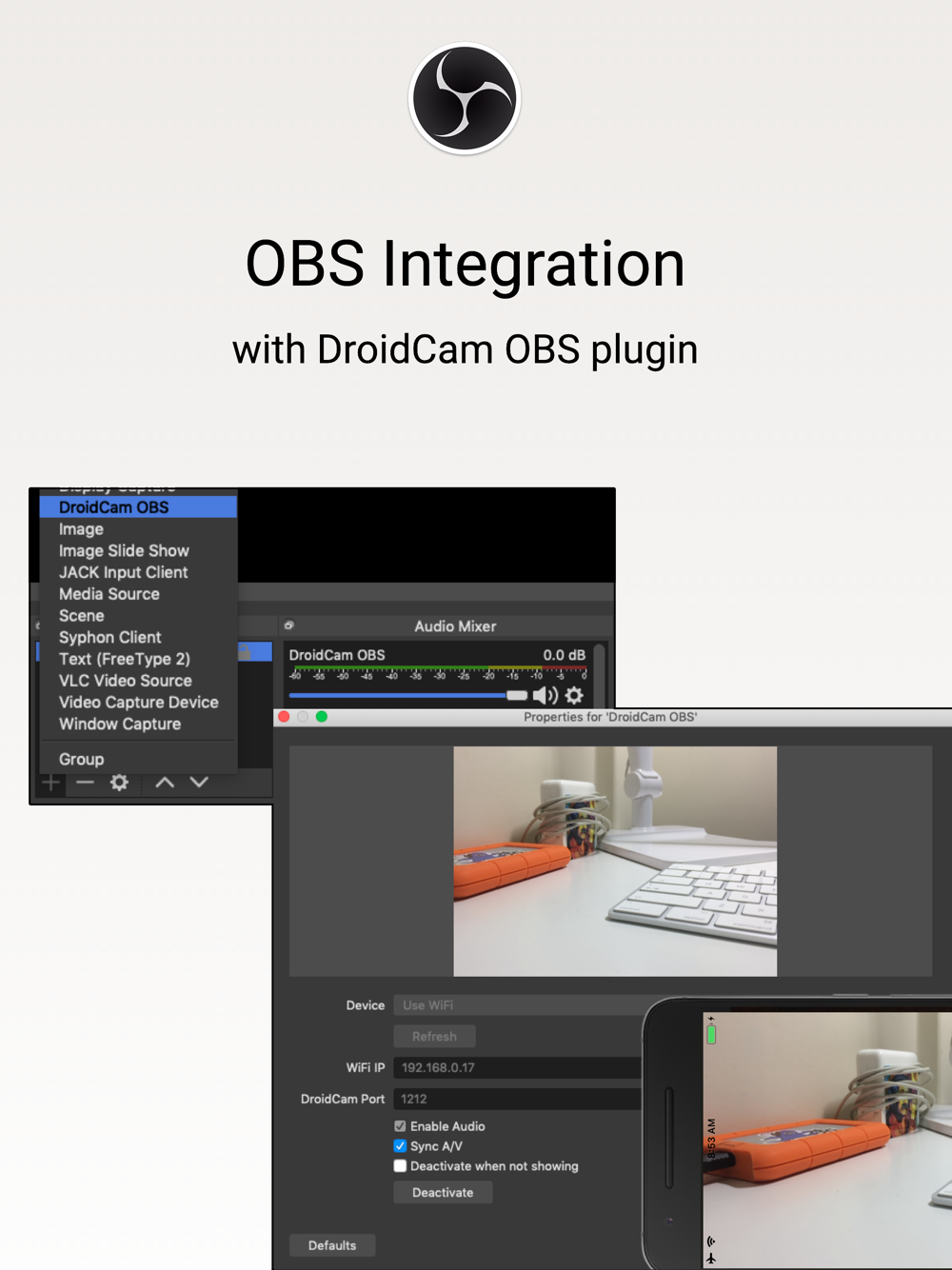Click 0.0 dB level readout
The image size is (952, 1270).
(565, 655)
